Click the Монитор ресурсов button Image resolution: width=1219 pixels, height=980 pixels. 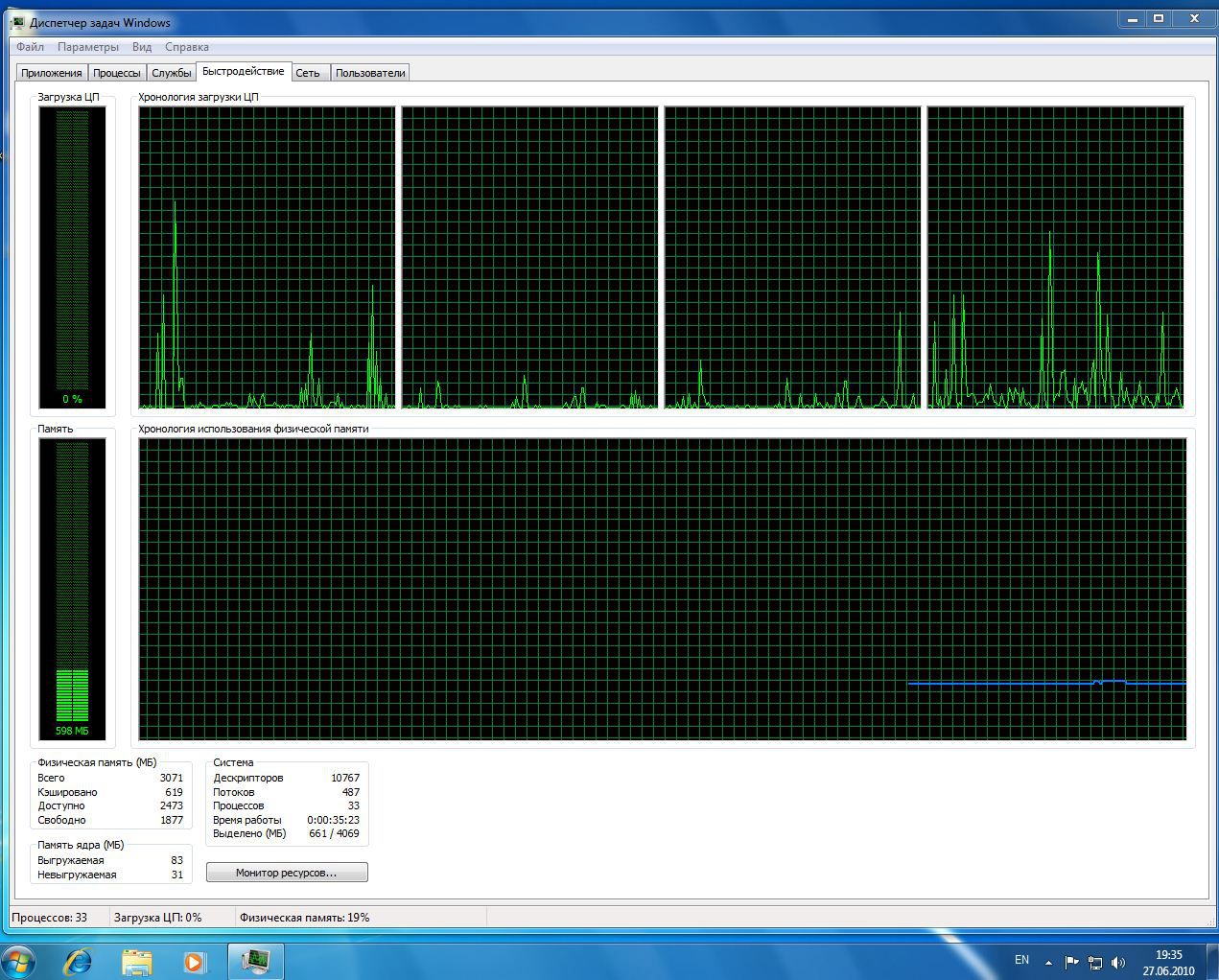[287, 873]
